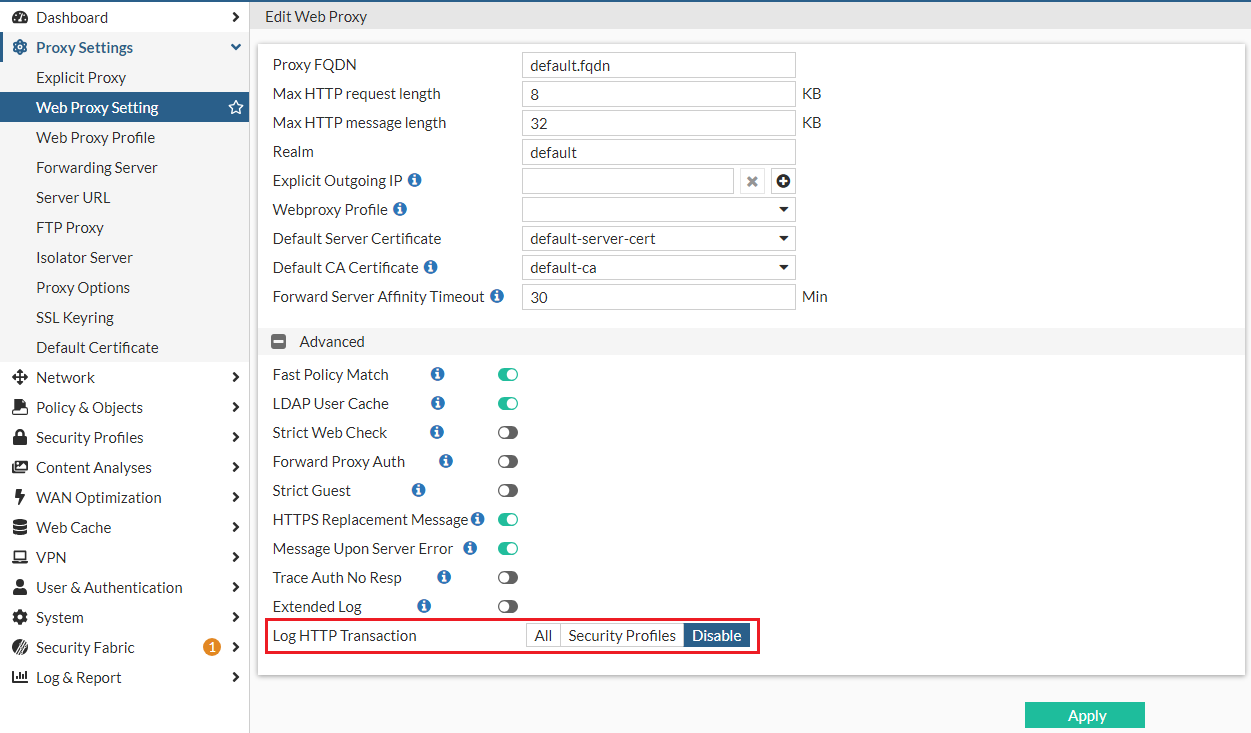Viewport: 1251px width, 733px height.
Task: Open Explicit Proxy in the sidebar
Action: (x=81, y=77)
